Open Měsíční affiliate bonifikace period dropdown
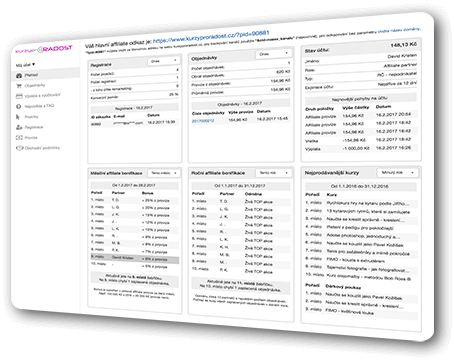 164,173
